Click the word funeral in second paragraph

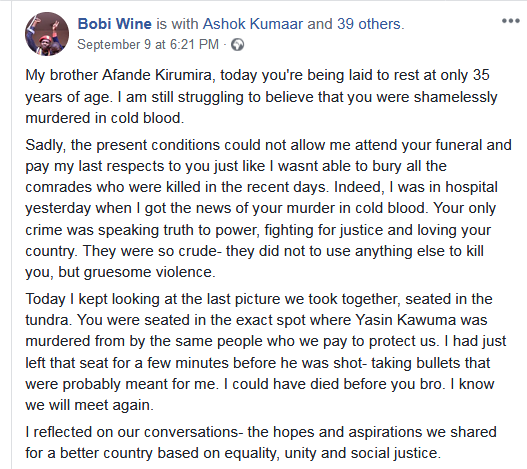(459, 145)
